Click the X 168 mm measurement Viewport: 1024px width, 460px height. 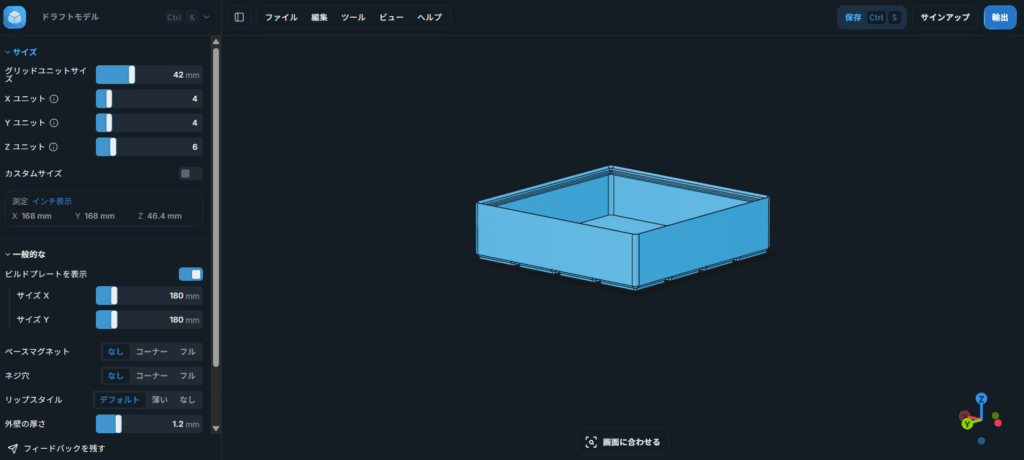pos(32,216)
